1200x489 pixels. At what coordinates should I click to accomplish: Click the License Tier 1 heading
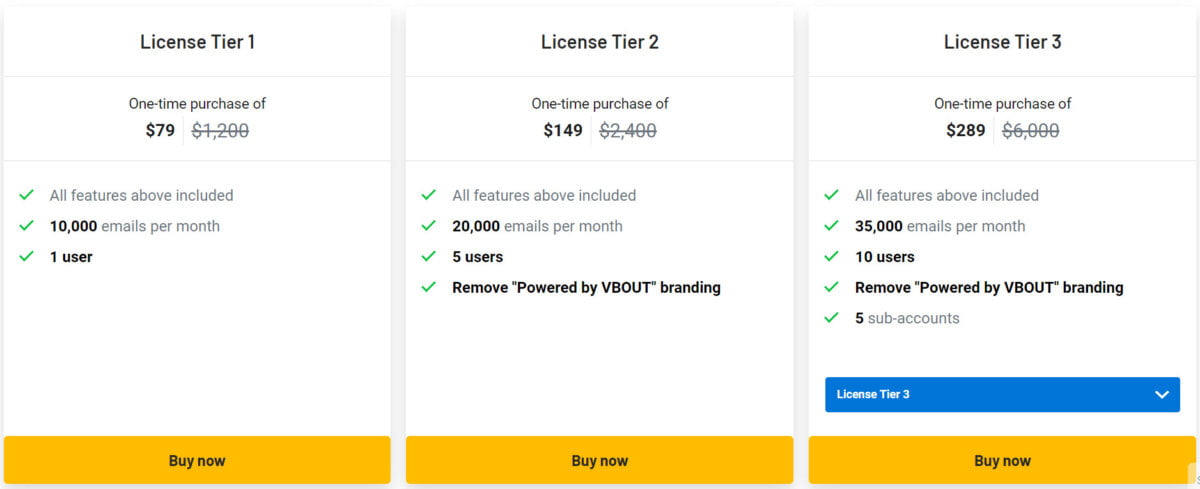click(197, 42)
